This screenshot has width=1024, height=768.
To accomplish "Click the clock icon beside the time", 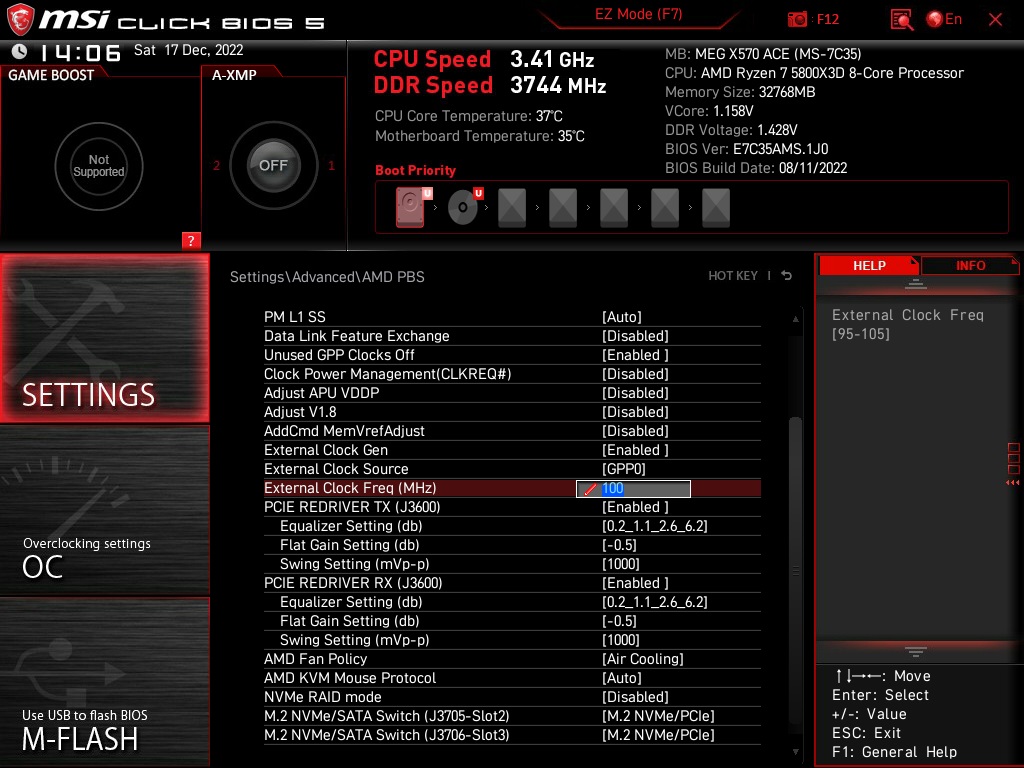I will point(20,51).
